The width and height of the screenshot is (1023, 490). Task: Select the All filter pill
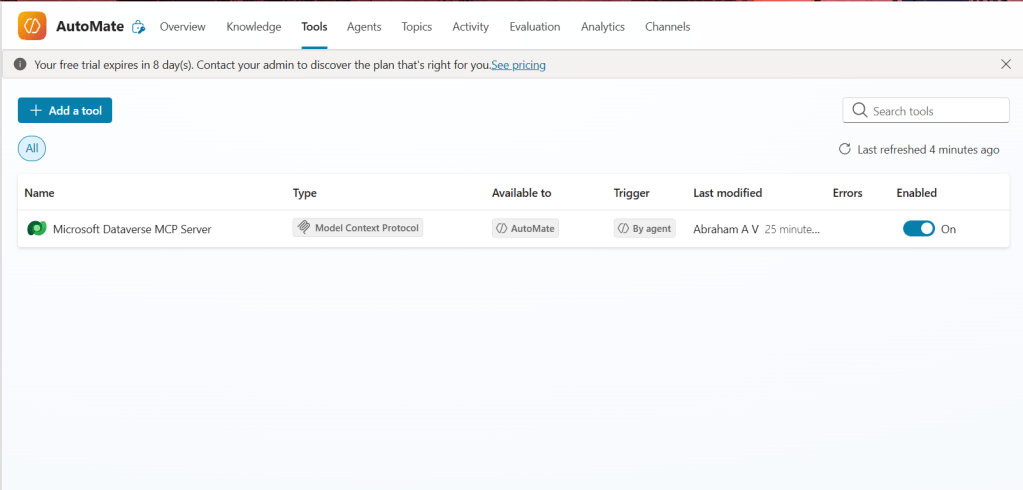click(x=32, y=149)
